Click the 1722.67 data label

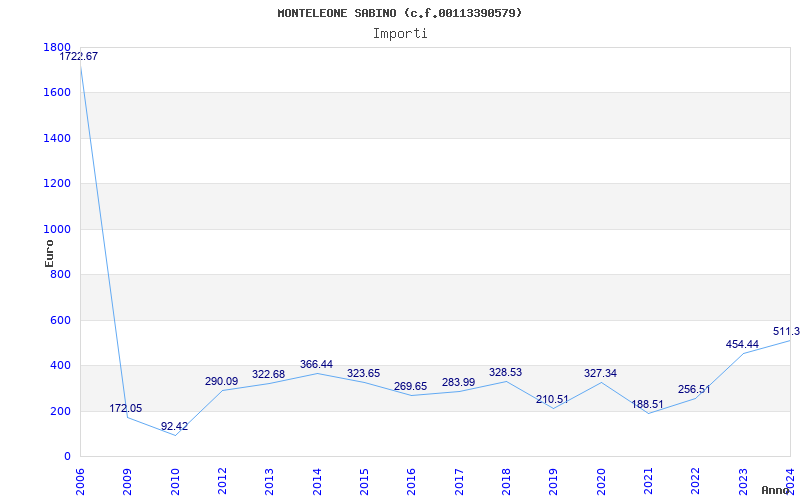tap(79, 57)
